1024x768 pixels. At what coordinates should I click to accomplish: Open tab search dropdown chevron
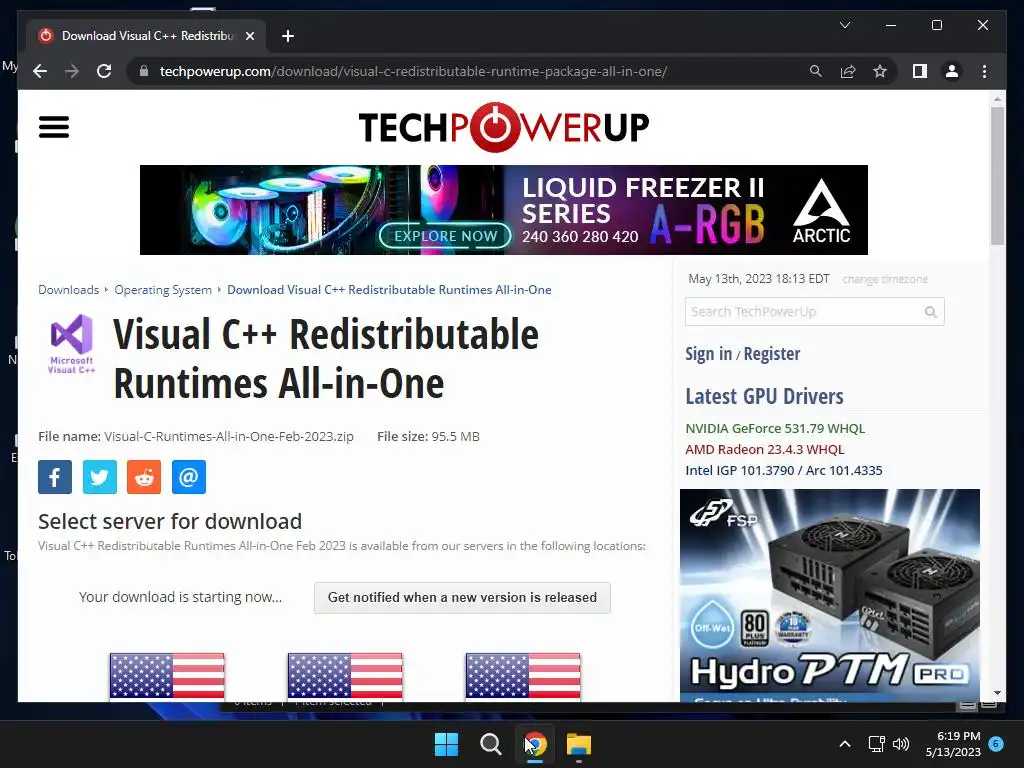coord(844,25)
